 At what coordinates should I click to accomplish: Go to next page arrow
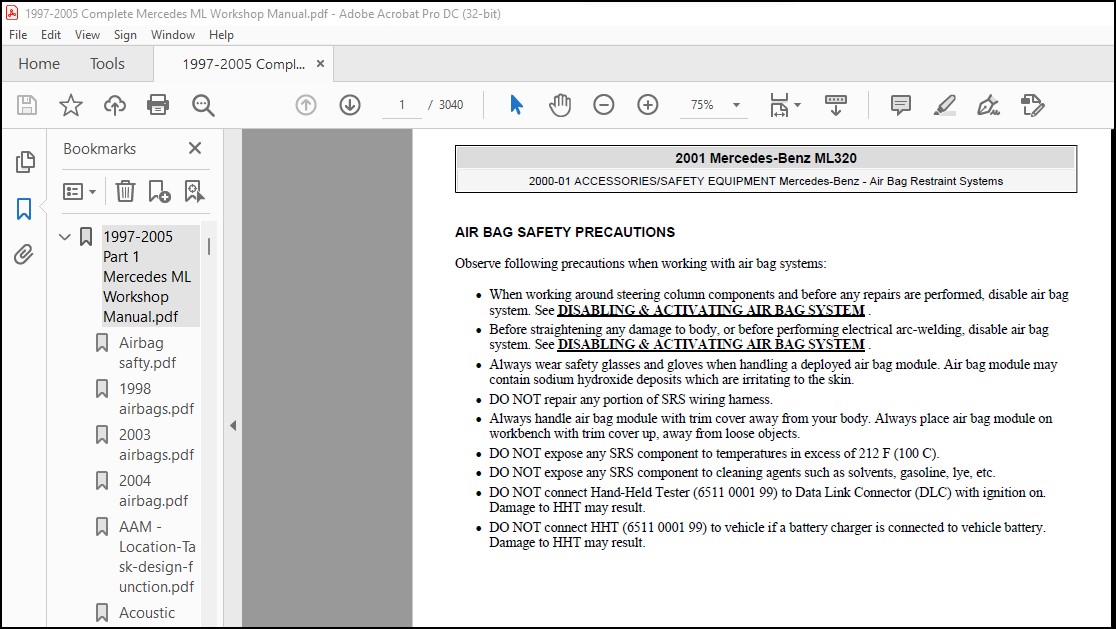[349, 105]
